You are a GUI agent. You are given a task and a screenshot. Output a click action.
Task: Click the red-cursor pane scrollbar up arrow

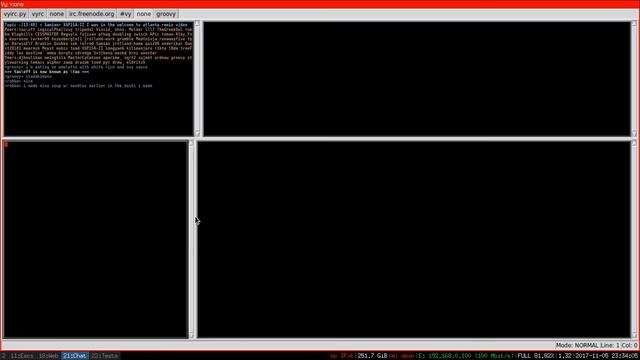pyautogui.click(x=191, y=143)
